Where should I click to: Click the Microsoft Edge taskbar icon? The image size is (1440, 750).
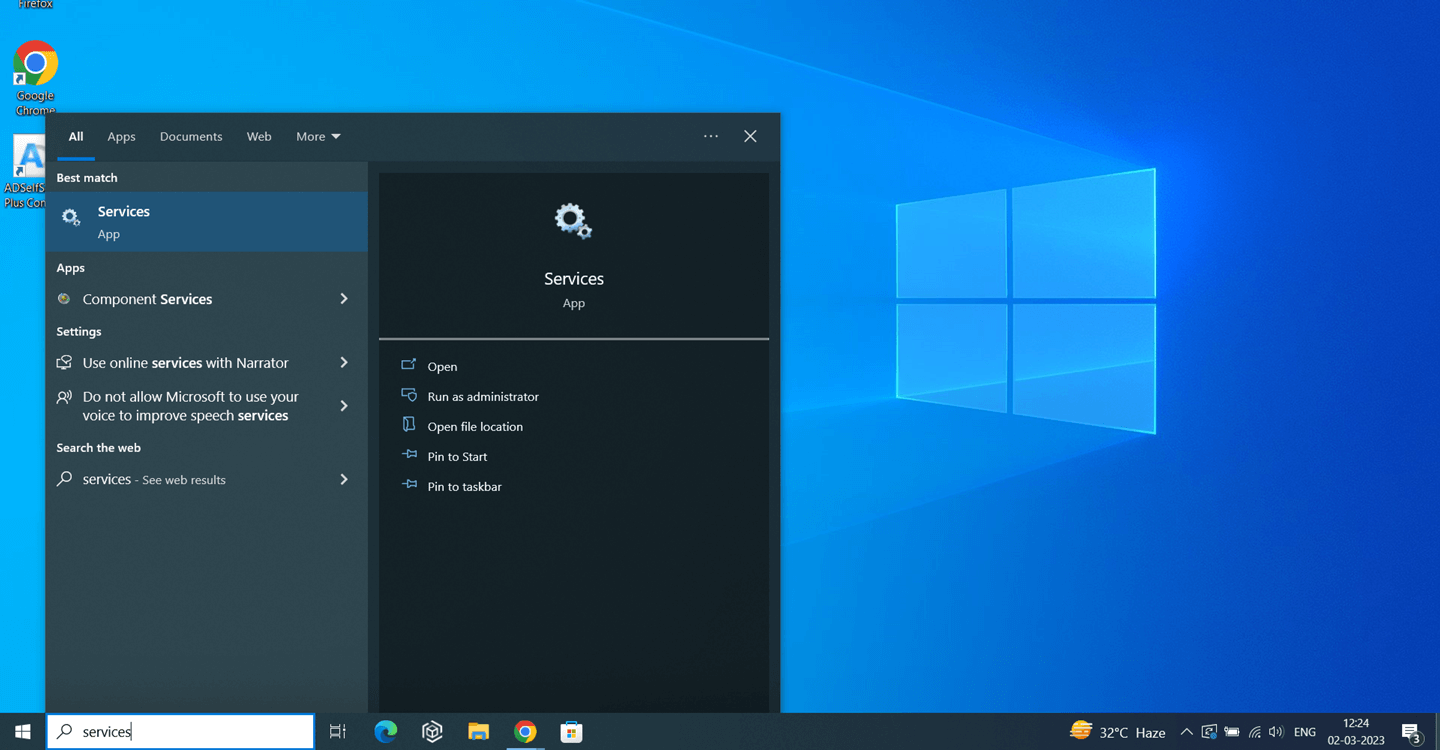[385, 732]
